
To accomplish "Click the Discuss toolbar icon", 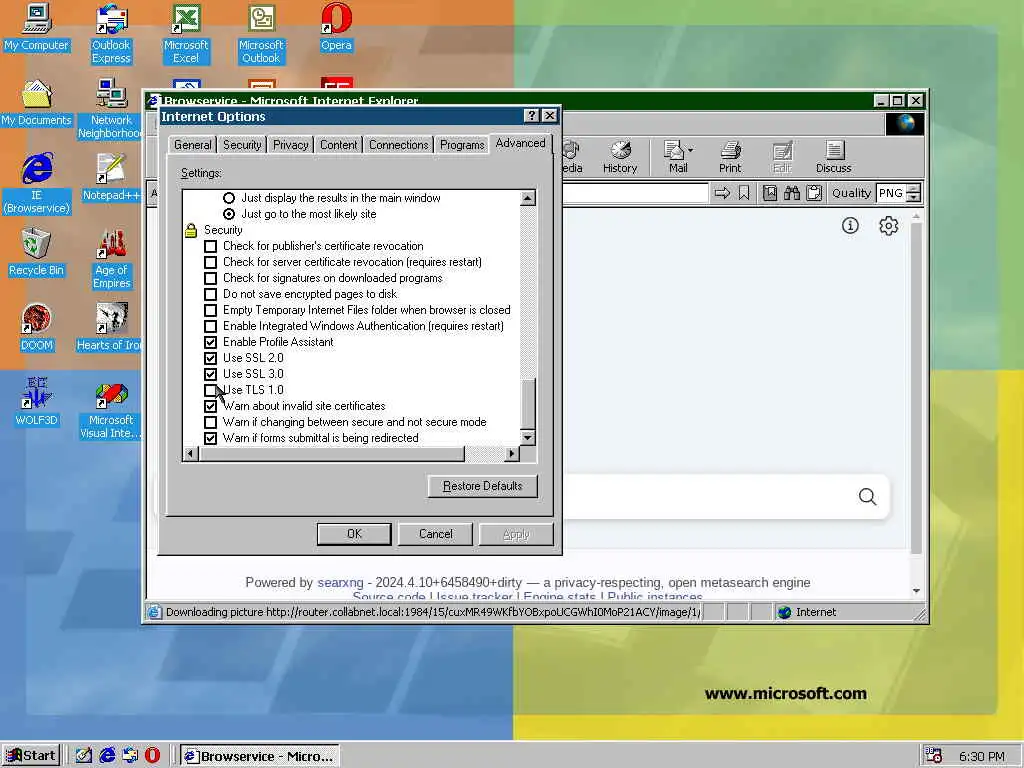I will point(833,157).
